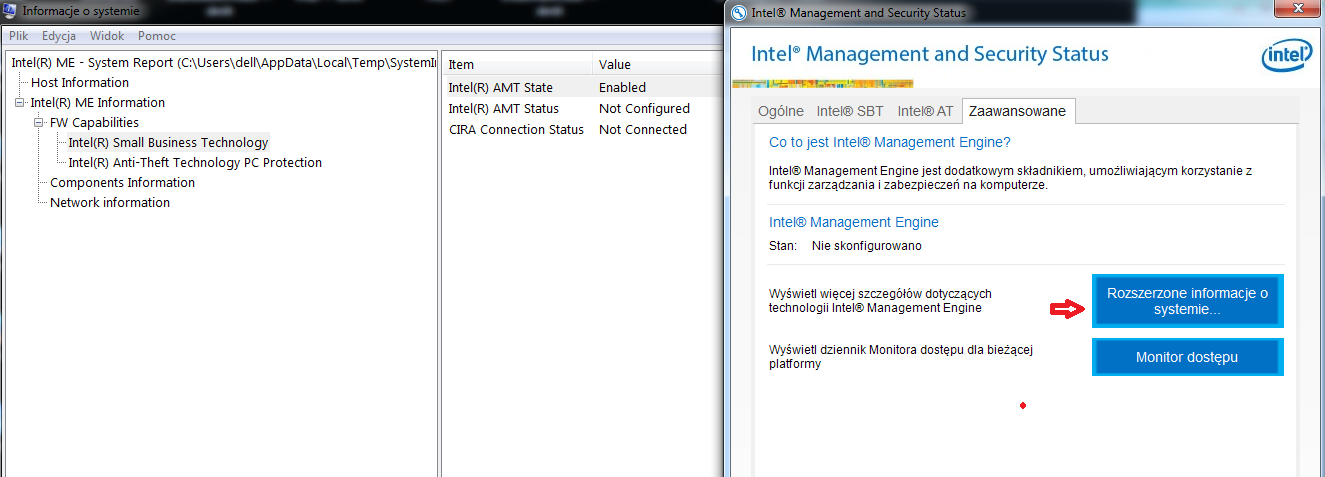This screenshot has width=1325, height=477.
Task: Open the Widok menu
Action: point(107,36)
